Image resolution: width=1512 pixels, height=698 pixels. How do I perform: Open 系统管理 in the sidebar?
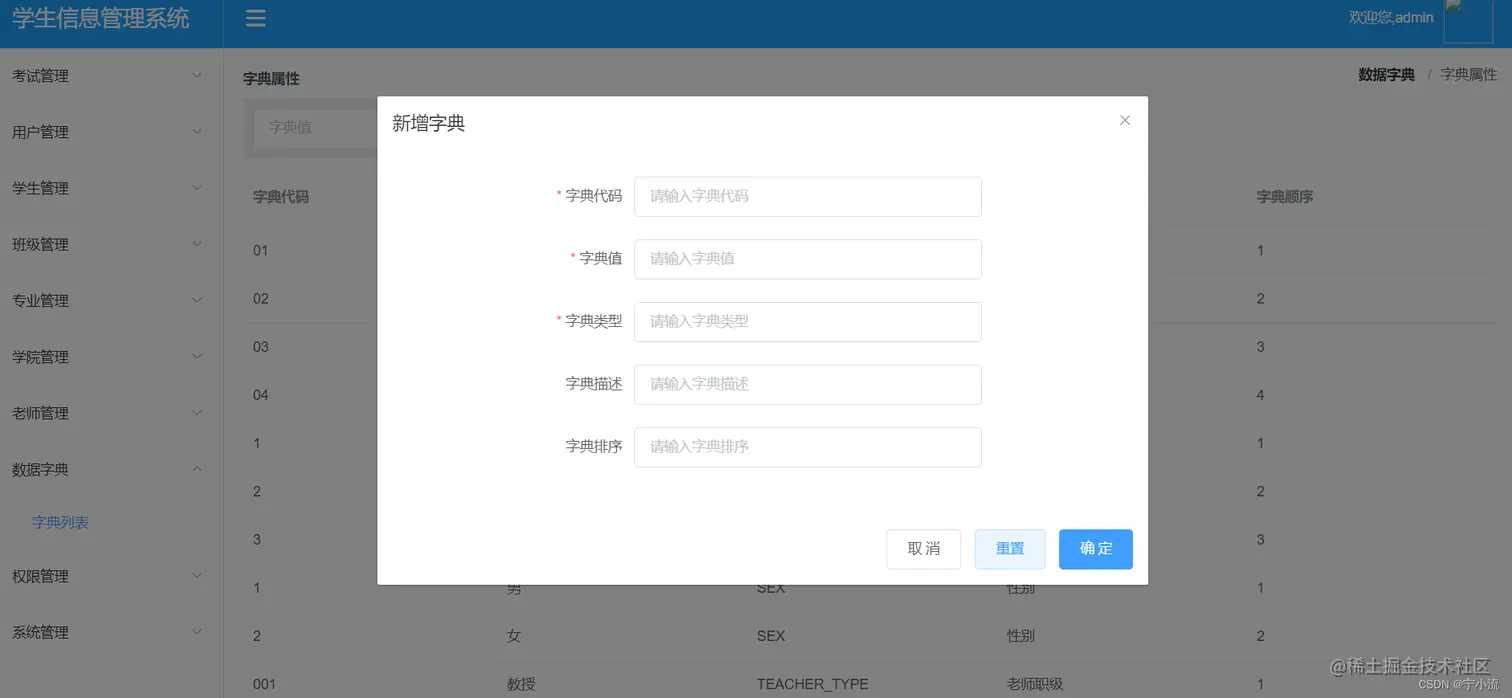[x=111, y=632]
